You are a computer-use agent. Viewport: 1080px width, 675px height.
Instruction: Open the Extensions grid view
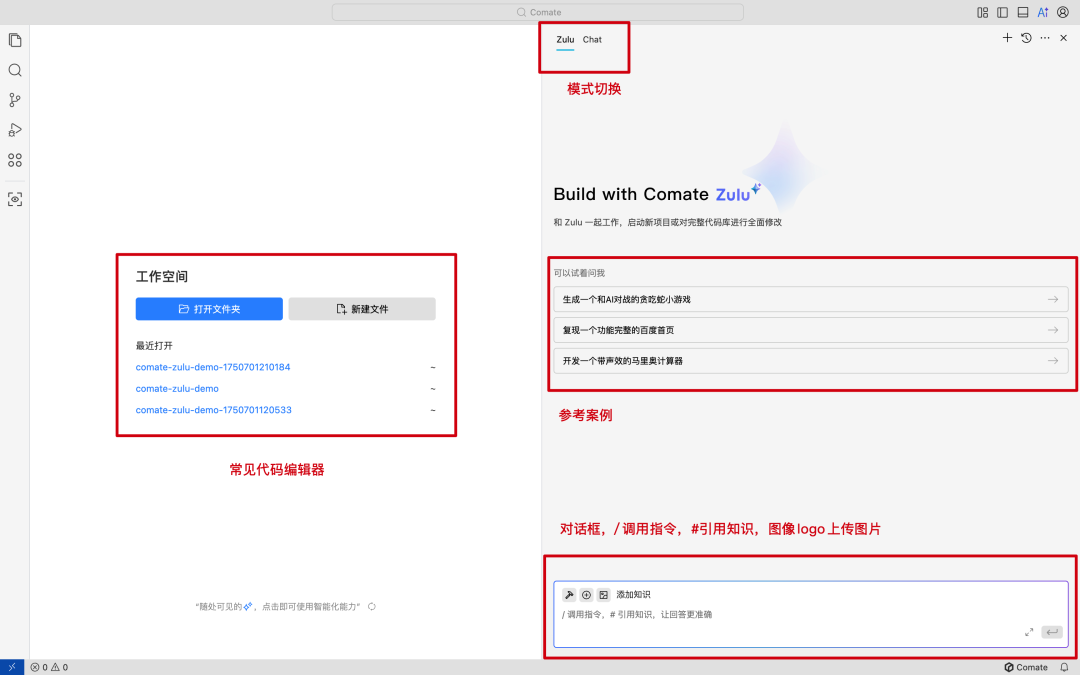click(x=14, y=160)
